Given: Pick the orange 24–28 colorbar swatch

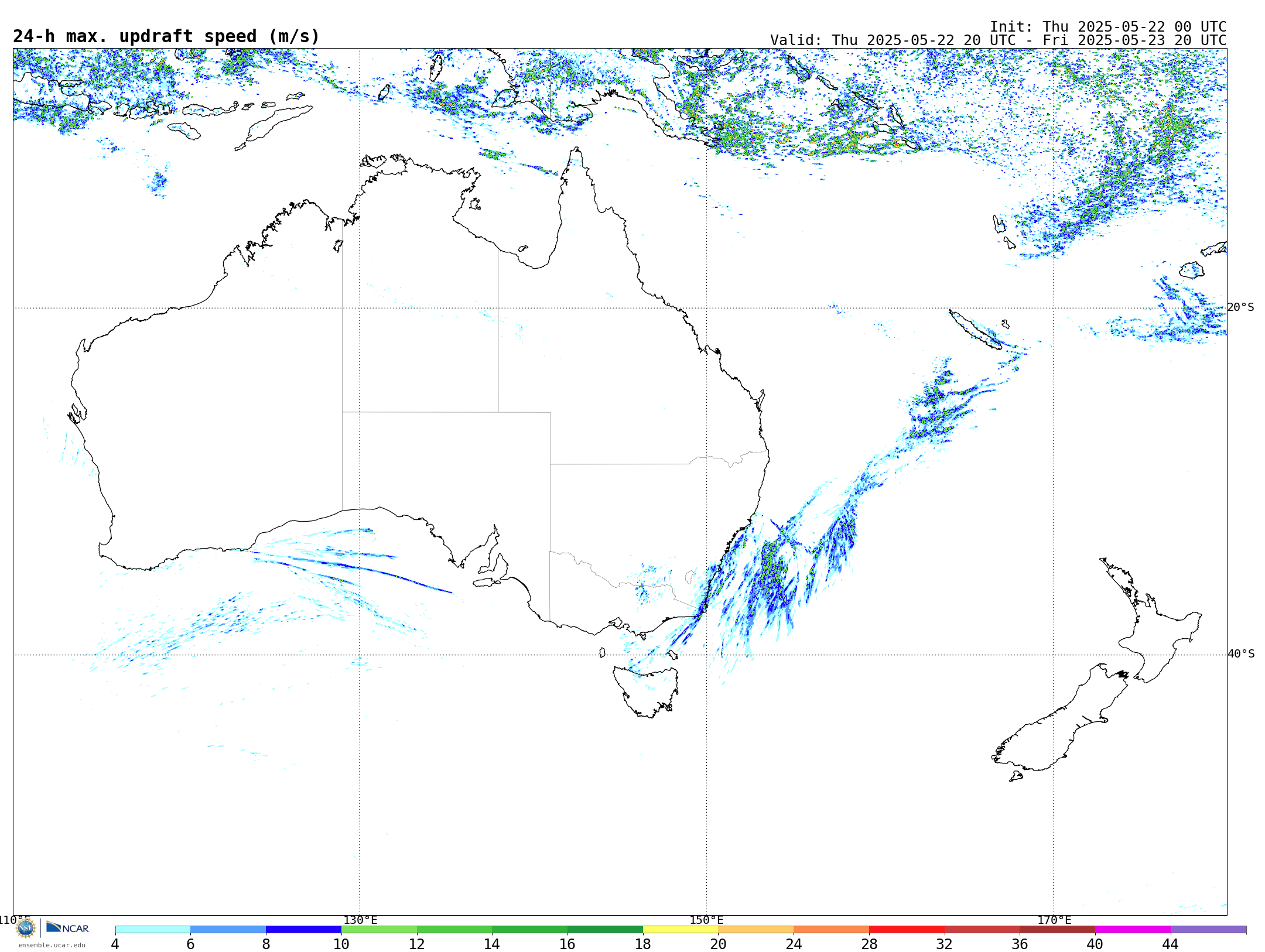Looking at the screenshot, I should 832,930.
